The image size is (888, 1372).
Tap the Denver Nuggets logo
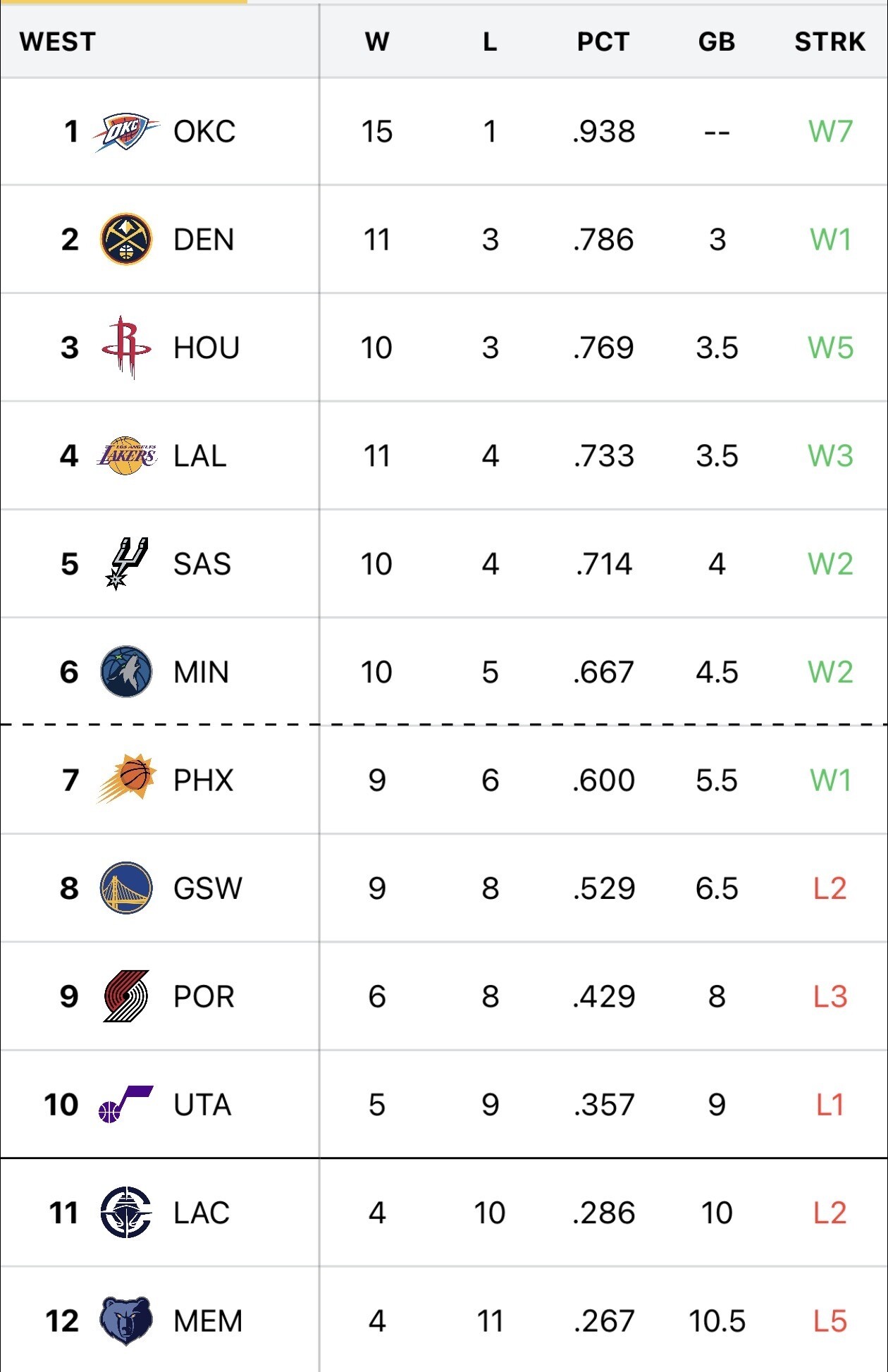pos(126,240)
